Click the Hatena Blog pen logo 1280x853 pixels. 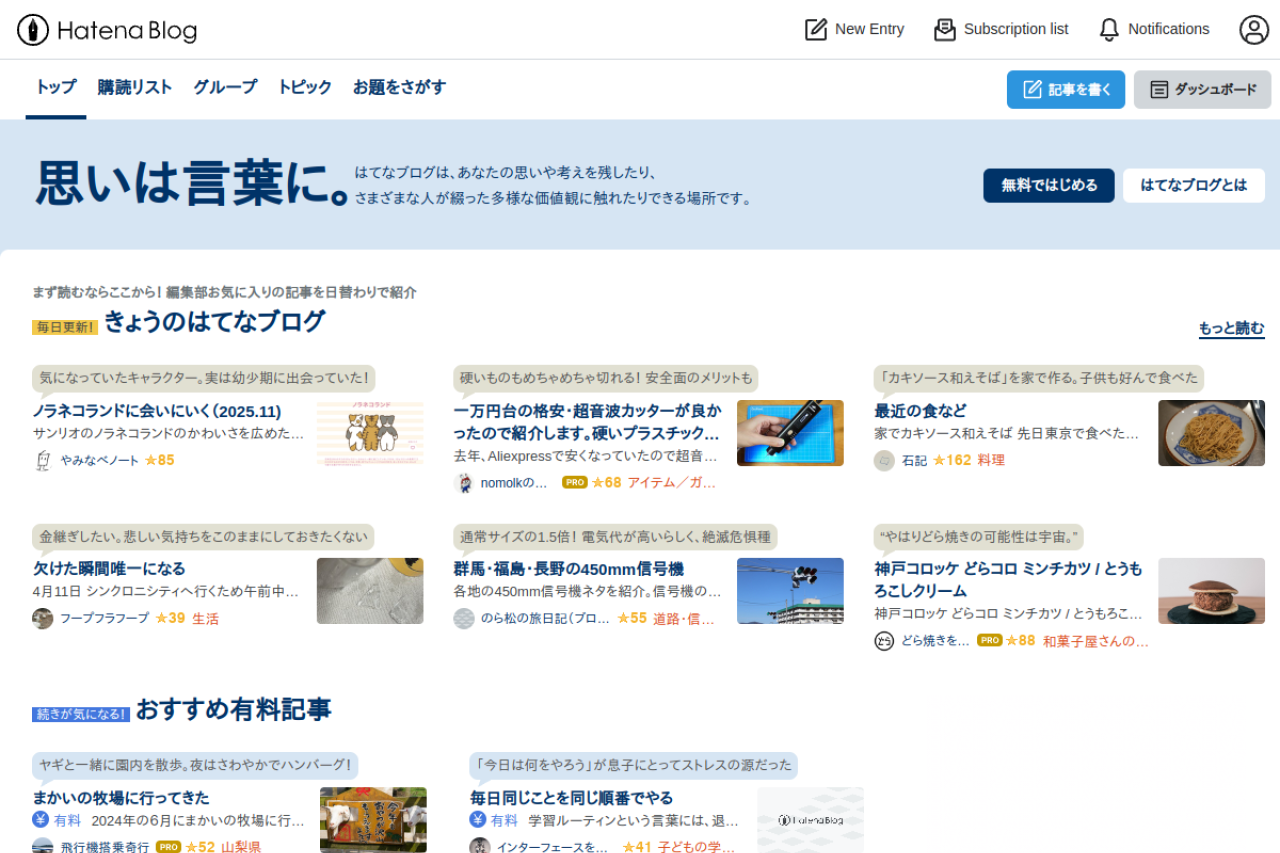(x=33, y=30)
